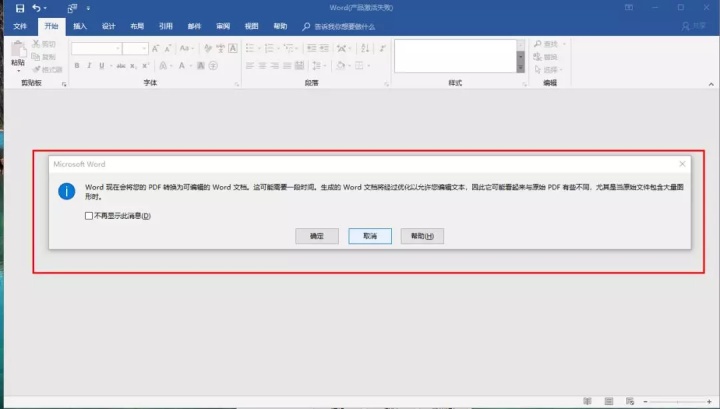The width and height of the screenshot is (720, 409).
Task: Toggle Underline formatting
Action: (x=101, y=66)
